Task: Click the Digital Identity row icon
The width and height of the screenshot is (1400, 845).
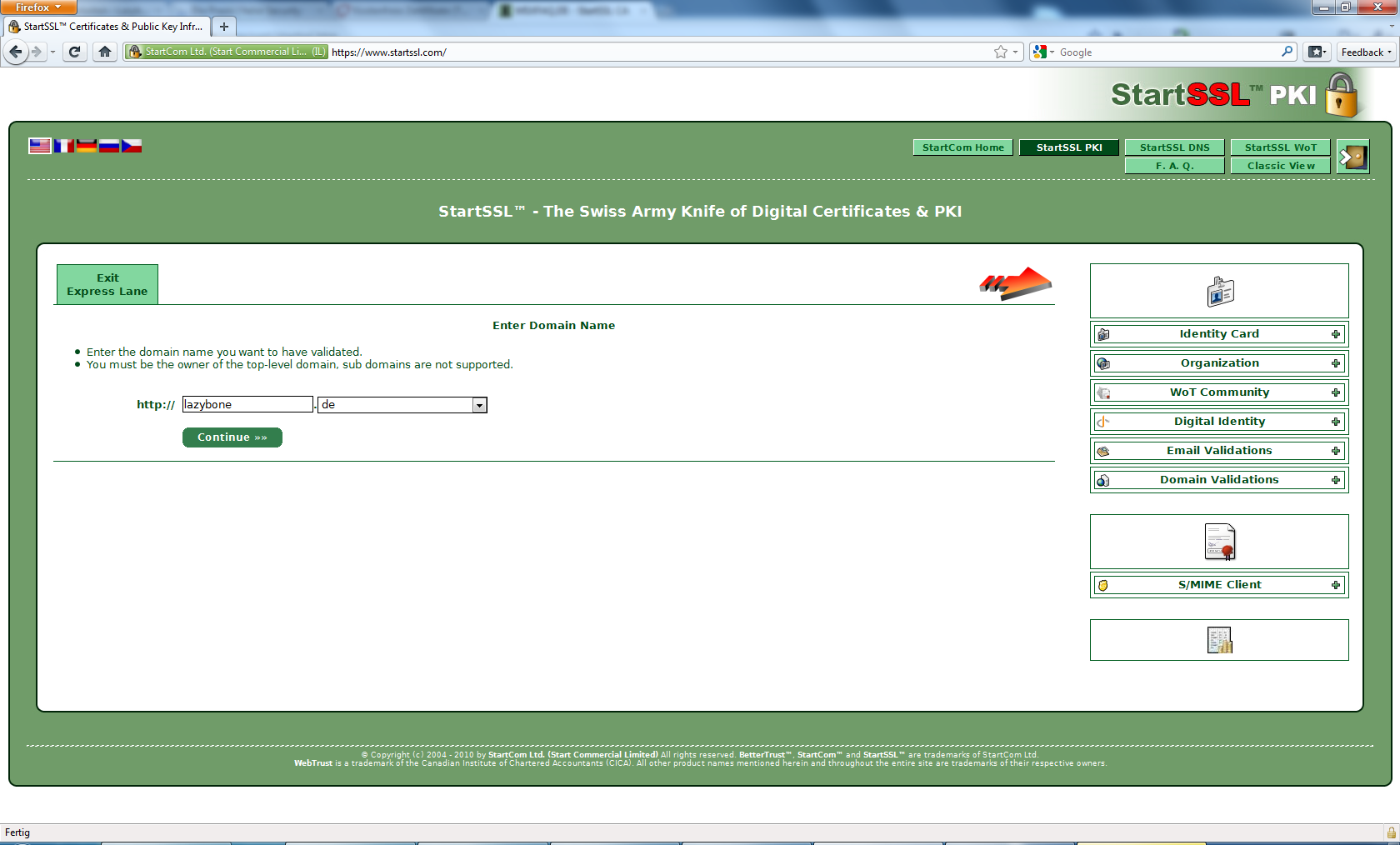Action: (1103, 422)
